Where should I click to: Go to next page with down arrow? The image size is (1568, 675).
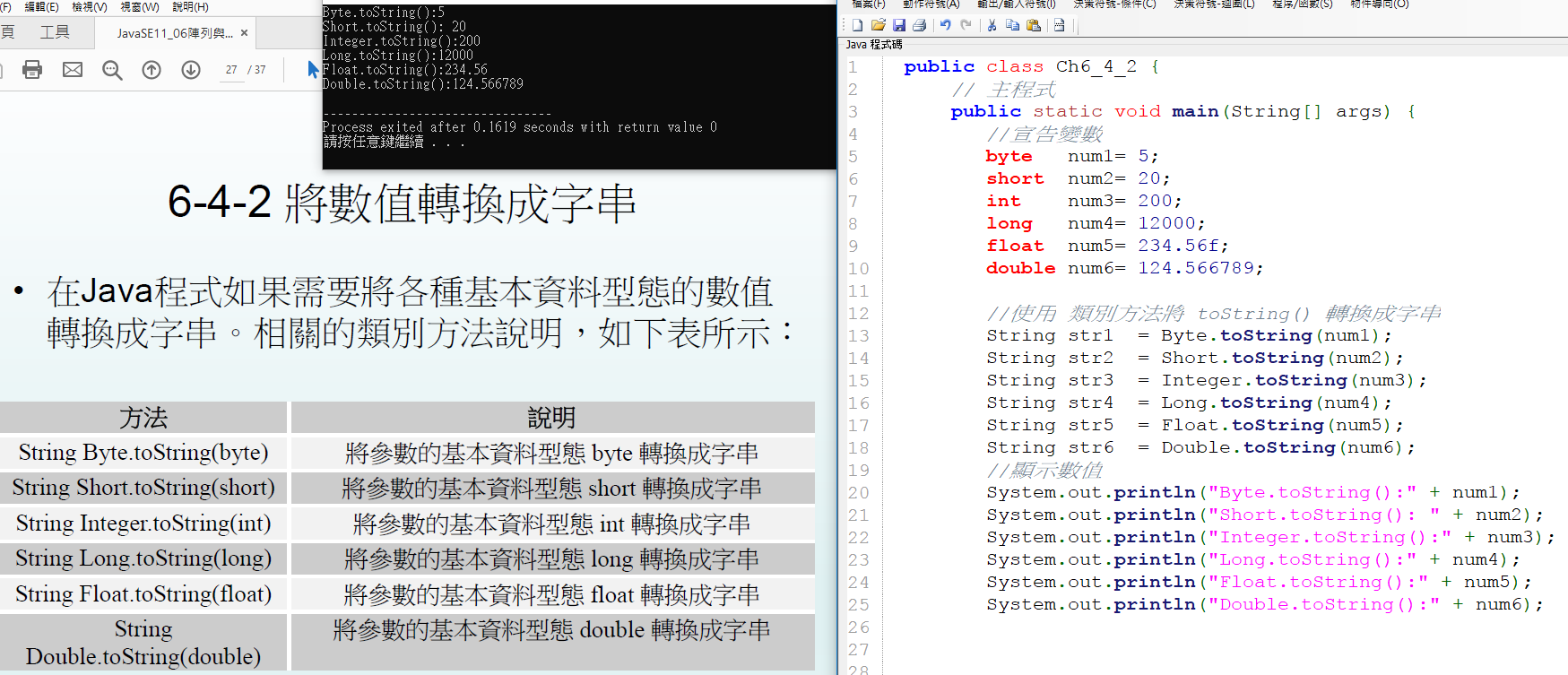191,70
